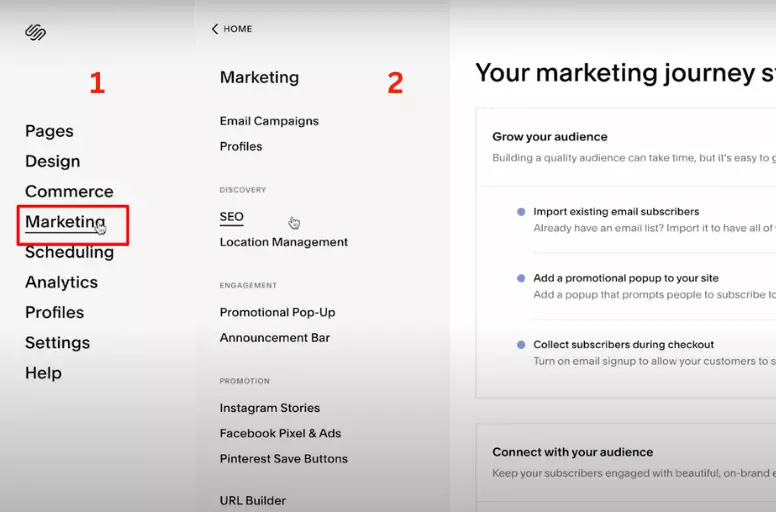This screenshot has height=512, width=776.
Task: Open Design in the main menu
Action: (52, 161)
